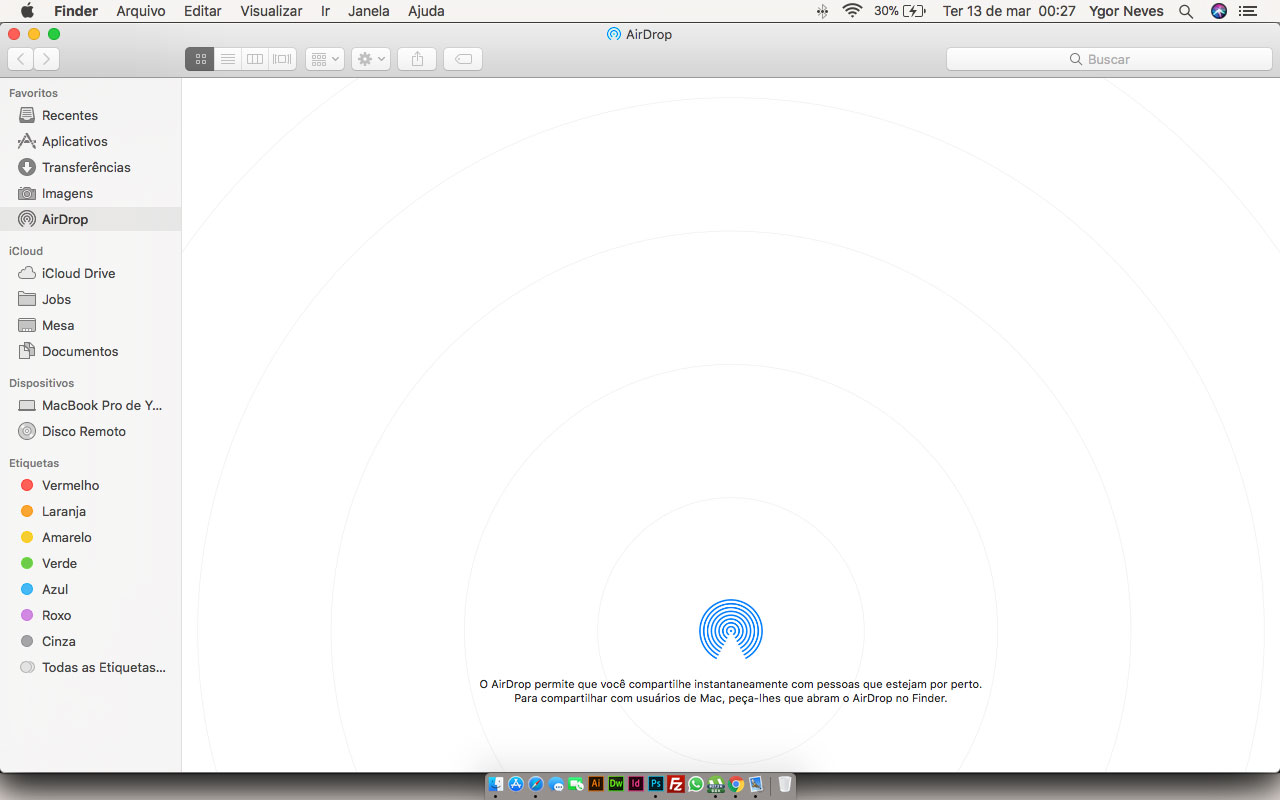Launch Adobe Illustrator from the Dock

(x=596, y=784)
